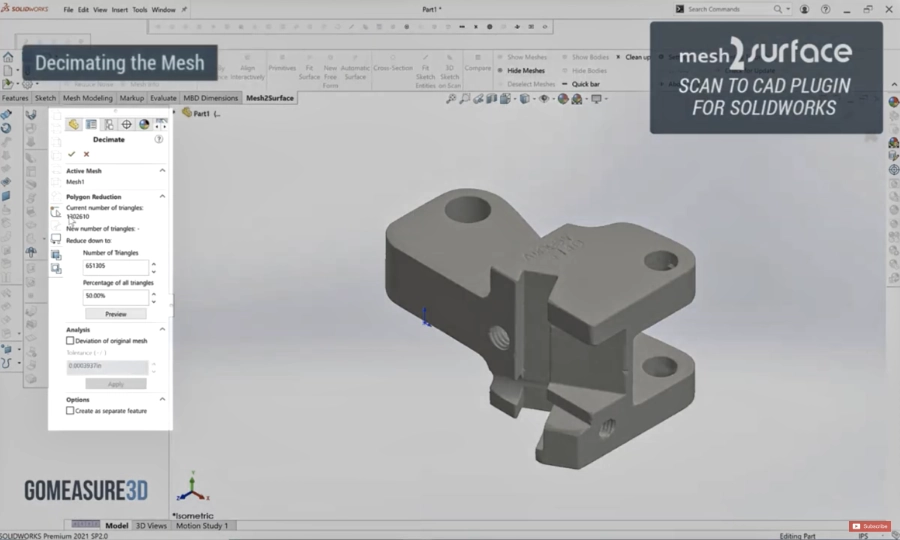This screenshot has width=900, height=540.
Task: Open the DimXpertManager crosshair tab icon
Action: 127,125
